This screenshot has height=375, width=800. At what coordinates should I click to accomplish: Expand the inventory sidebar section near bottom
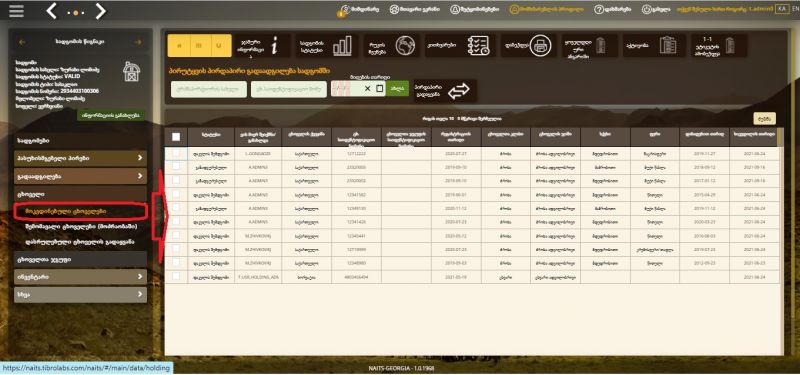point(81,277)
